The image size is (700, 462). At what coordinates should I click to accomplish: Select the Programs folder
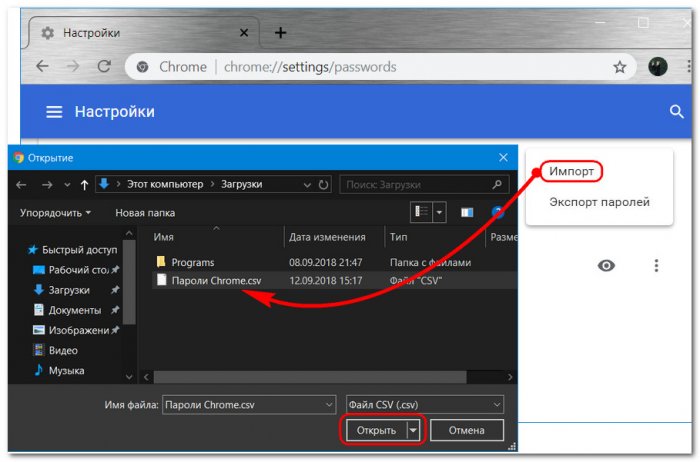[x=192, y=262]
